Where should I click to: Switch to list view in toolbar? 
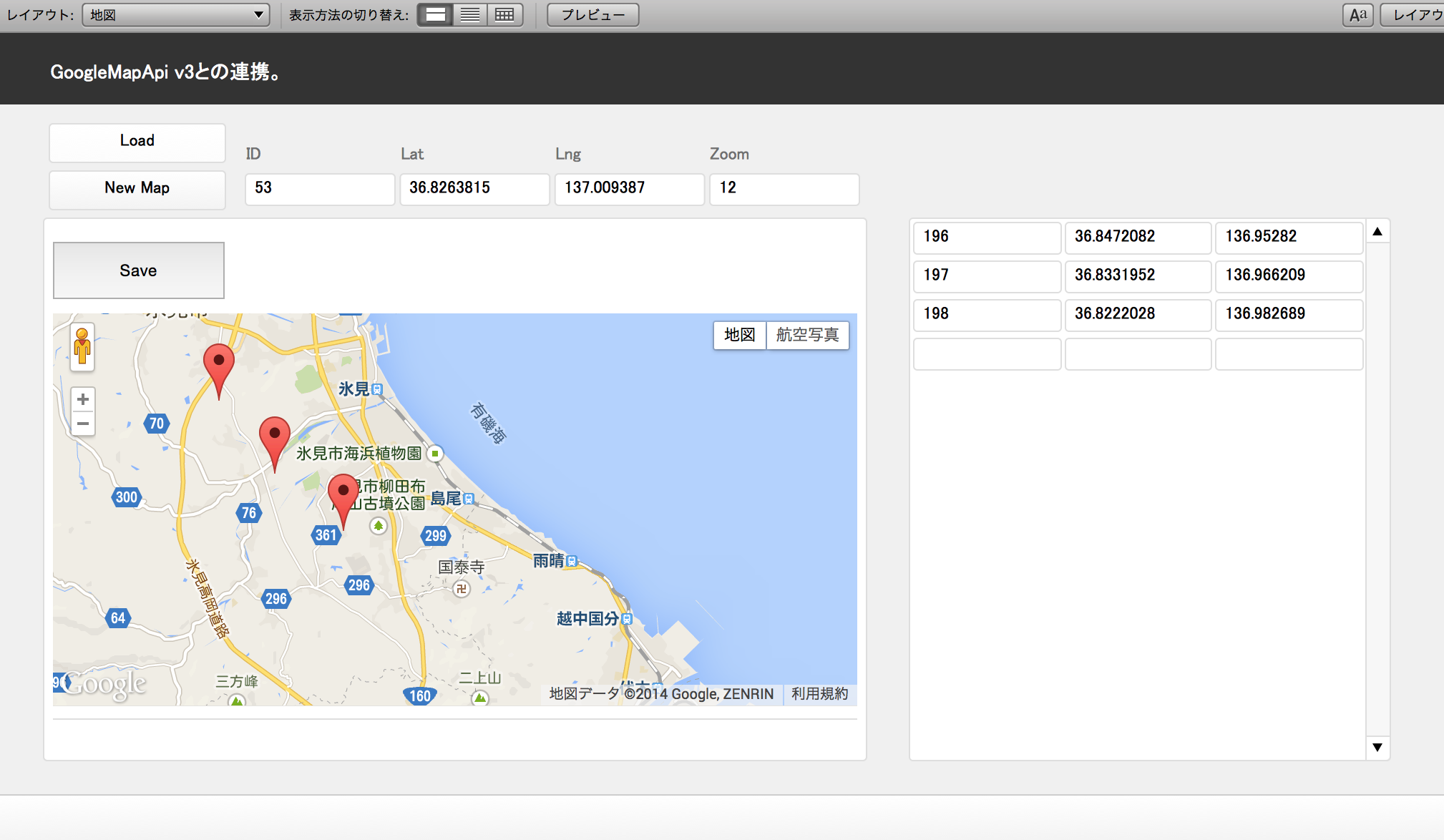click(469, 14)
